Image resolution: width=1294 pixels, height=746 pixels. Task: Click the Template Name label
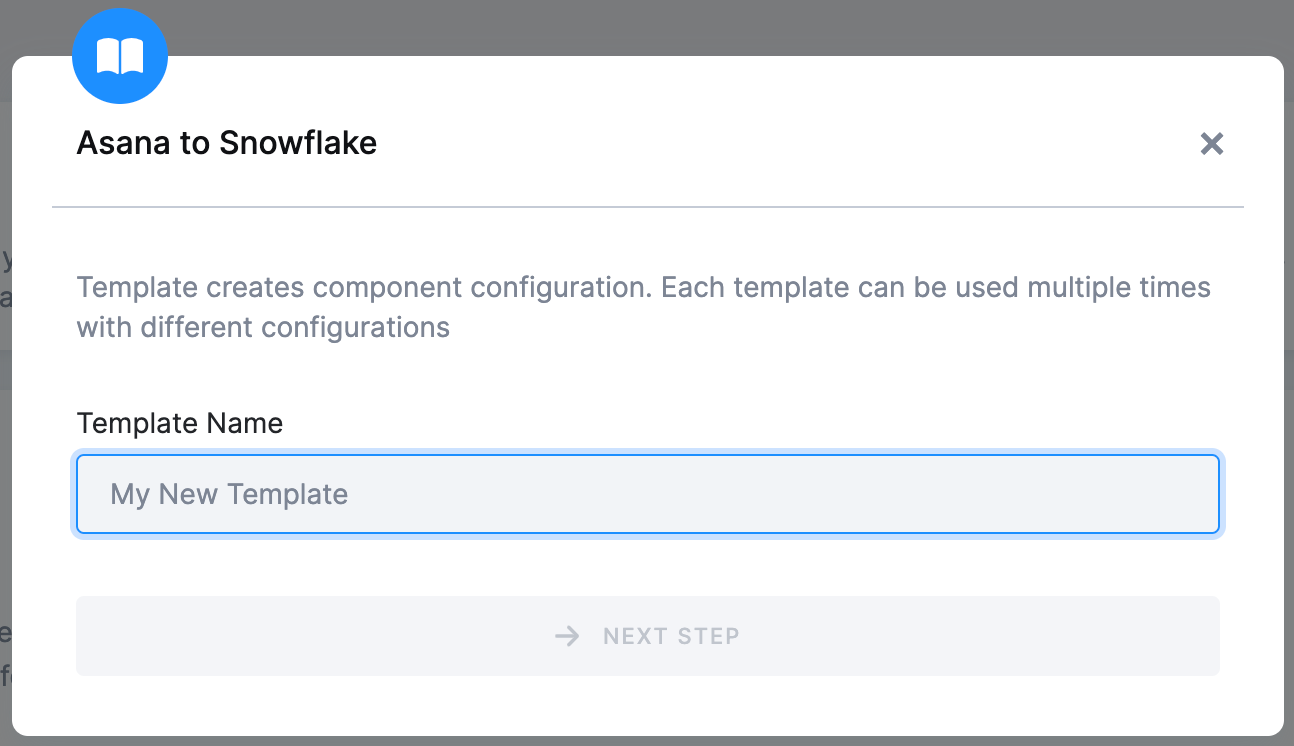pos(180,423)
